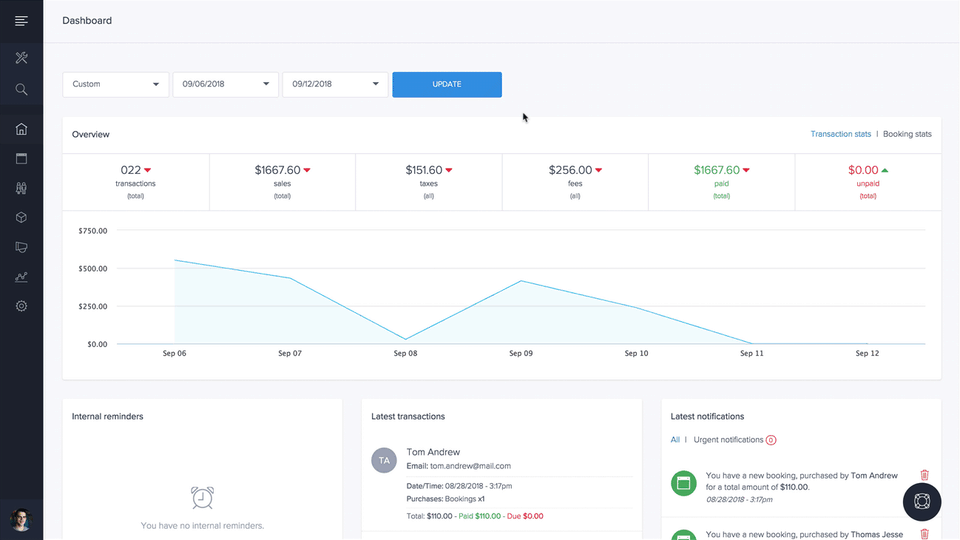Click 'You have no internal reminders.' text
This screenshot has height=540, width=960.
pyautogui.click(x=202, y=525)
